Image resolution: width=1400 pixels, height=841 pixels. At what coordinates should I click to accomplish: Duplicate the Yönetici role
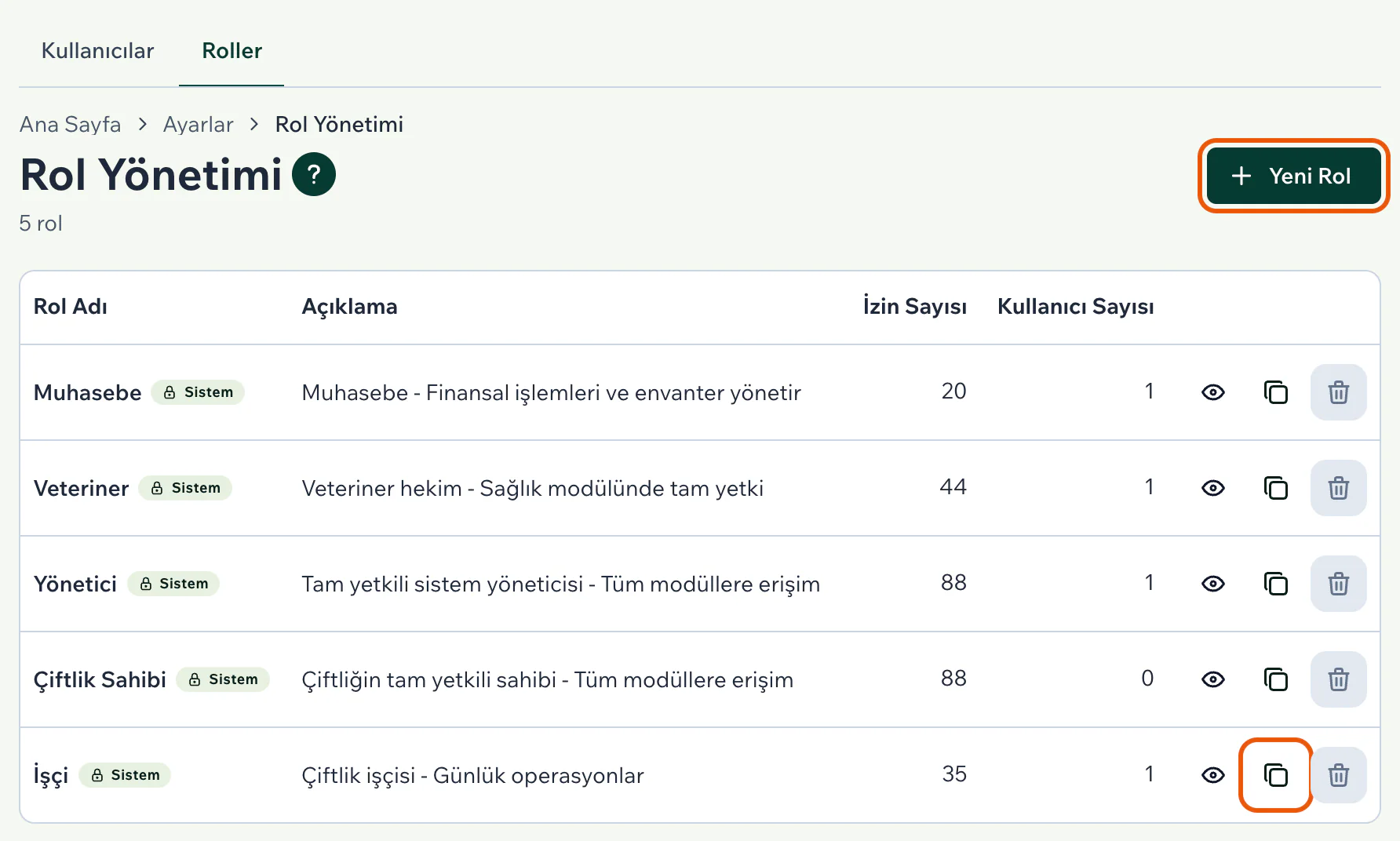[x=1276, y=584]
